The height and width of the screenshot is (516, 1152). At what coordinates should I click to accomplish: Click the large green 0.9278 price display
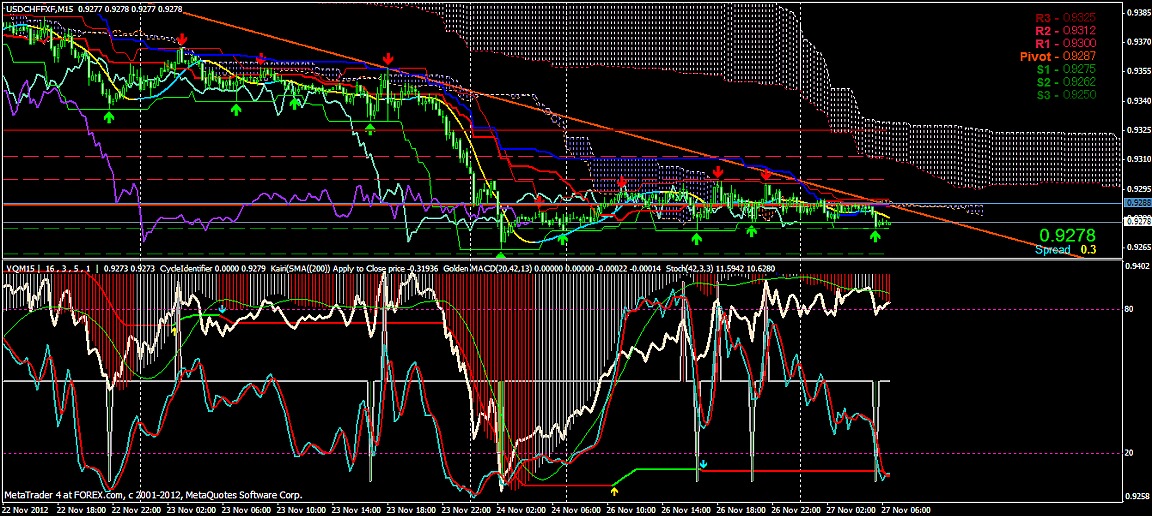point(1068,236)
